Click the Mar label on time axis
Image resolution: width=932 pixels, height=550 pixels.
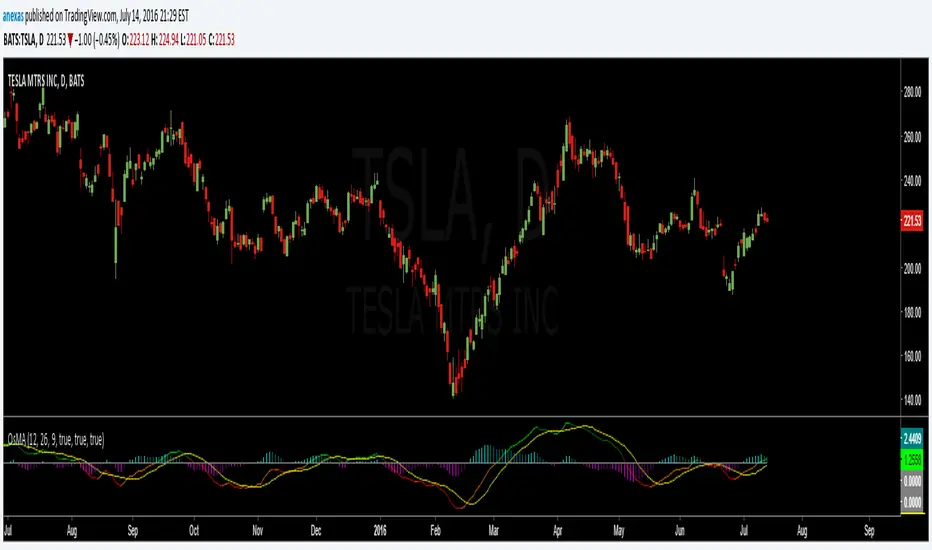coord(493,530)
